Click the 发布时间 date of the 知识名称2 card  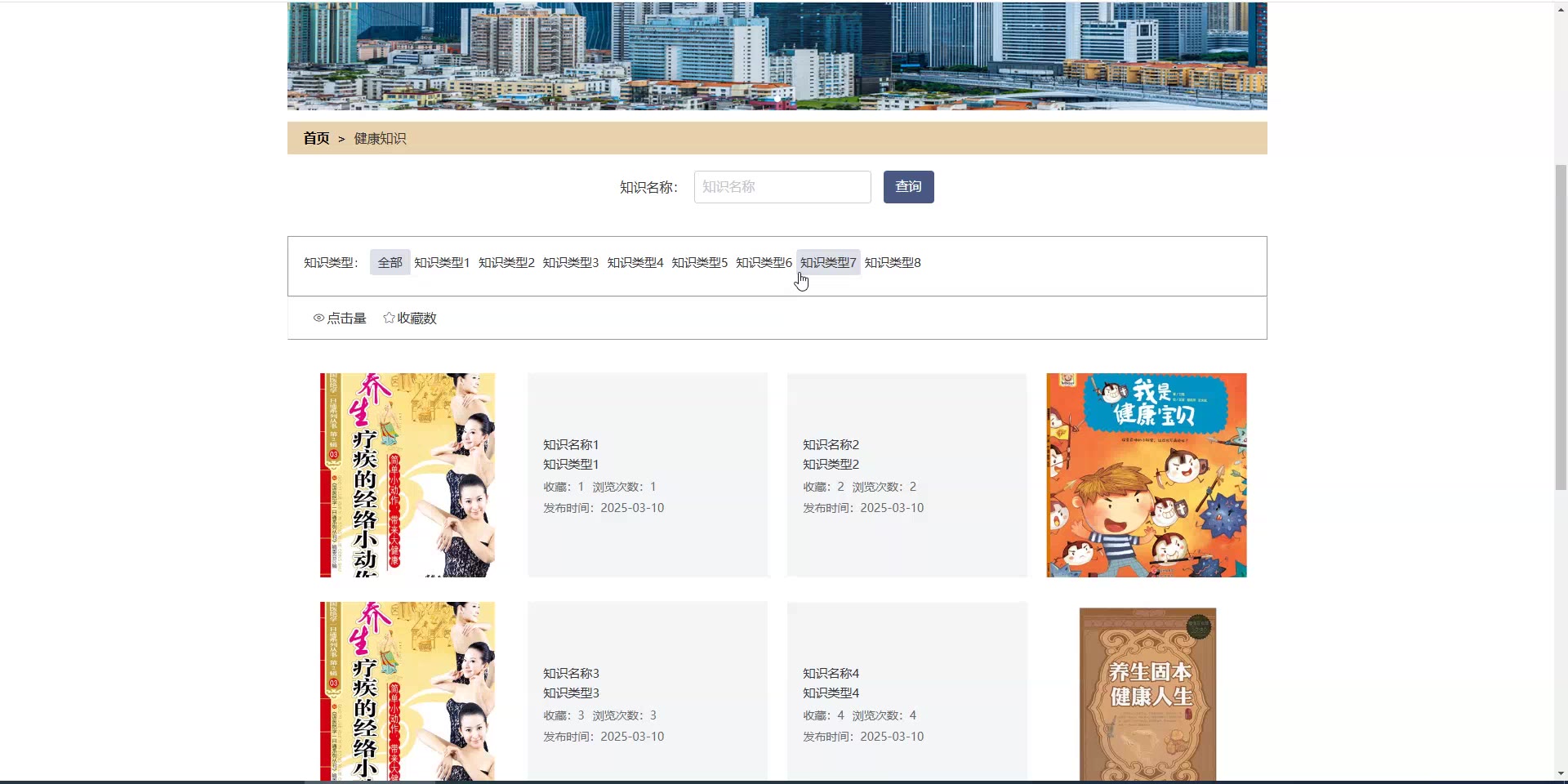pyautogui.click(x=863, y=508)
